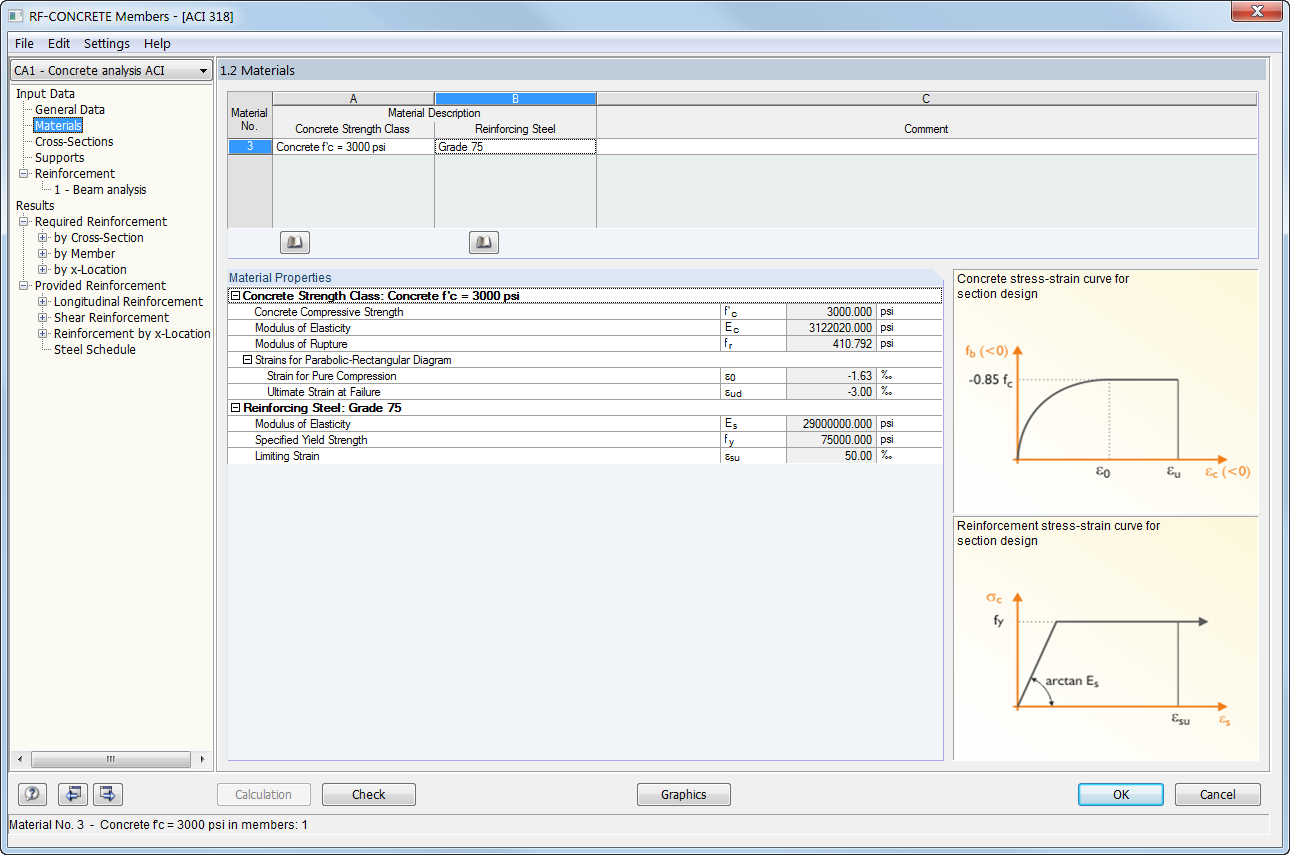Click the concrete stress-strain curve diagram
The image size is (1290, 855).
(1105, 392)
